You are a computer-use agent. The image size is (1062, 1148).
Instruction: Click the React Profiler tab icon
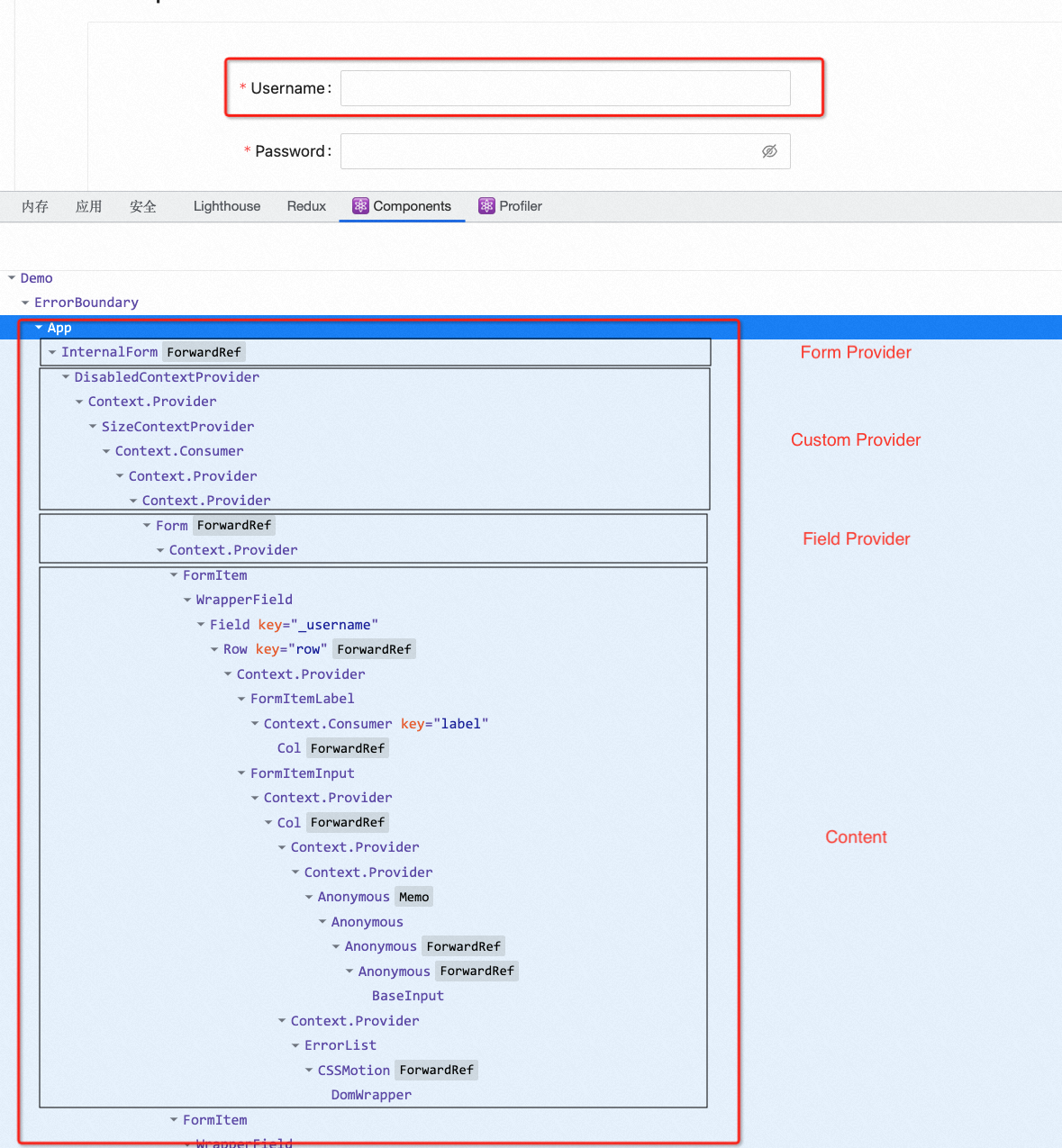point(486,206)
